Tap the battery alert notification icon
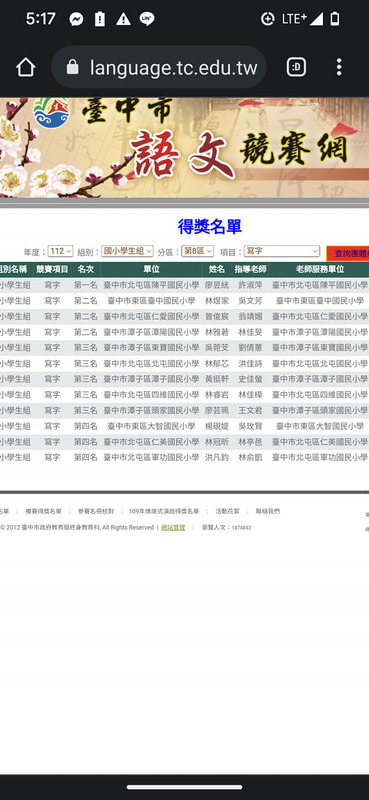 (100, 19)
